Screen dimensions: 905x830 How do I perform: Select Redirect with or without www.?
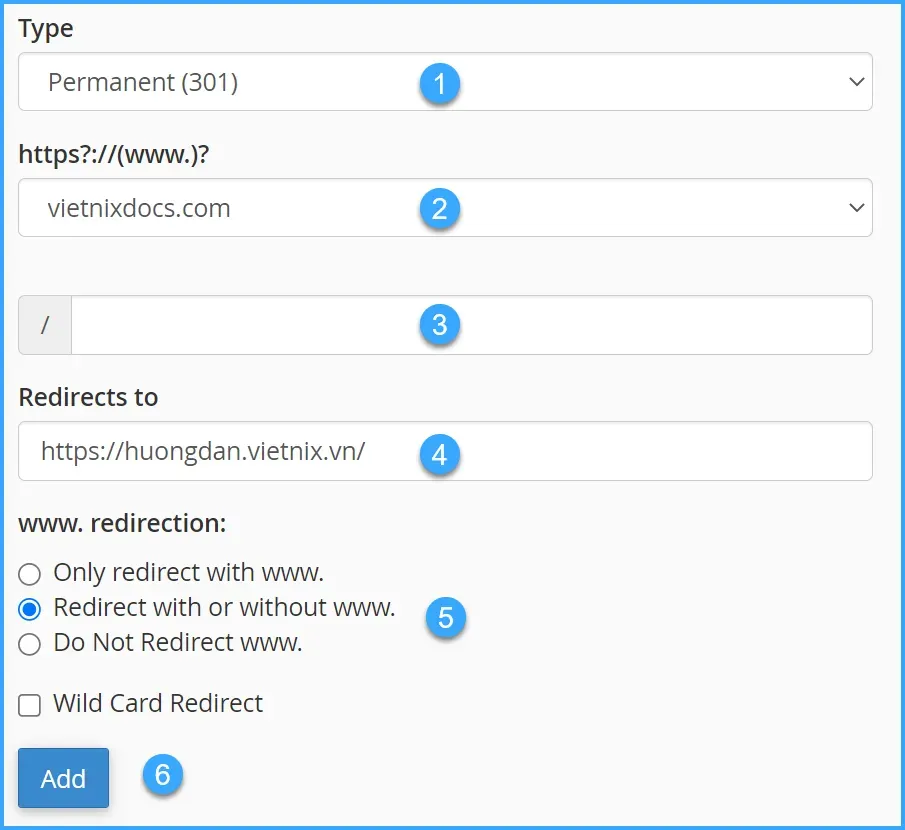[30, 608]
